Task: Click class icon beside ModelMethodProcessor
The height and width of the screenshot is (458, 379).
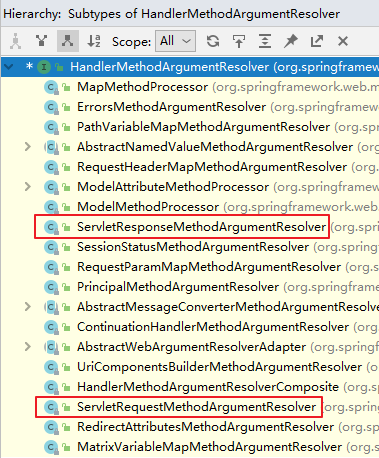Action: tap(51, 207)
